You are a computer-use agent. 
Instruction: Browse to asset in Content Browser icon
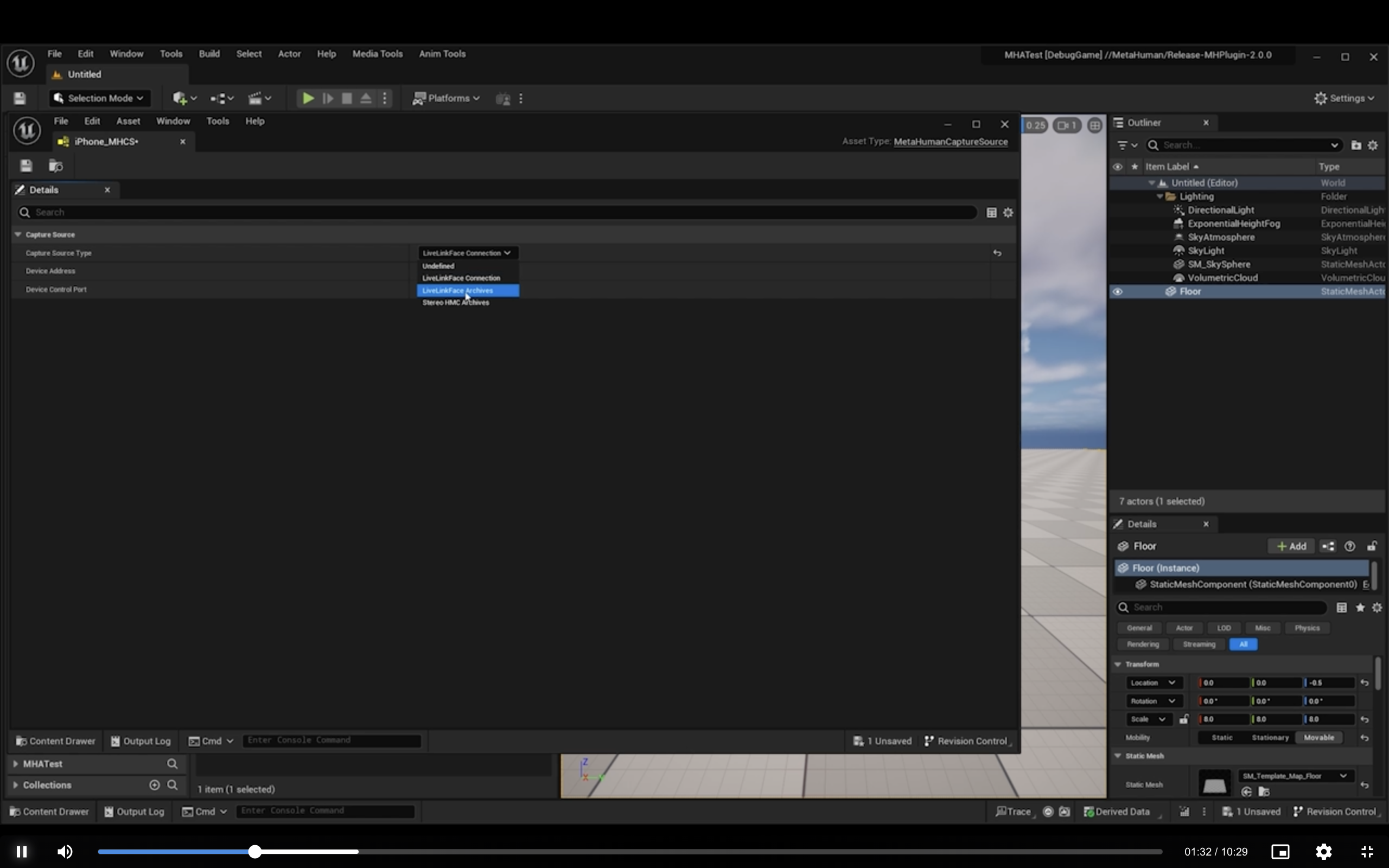pyautogui.click(x=56, y=166)
